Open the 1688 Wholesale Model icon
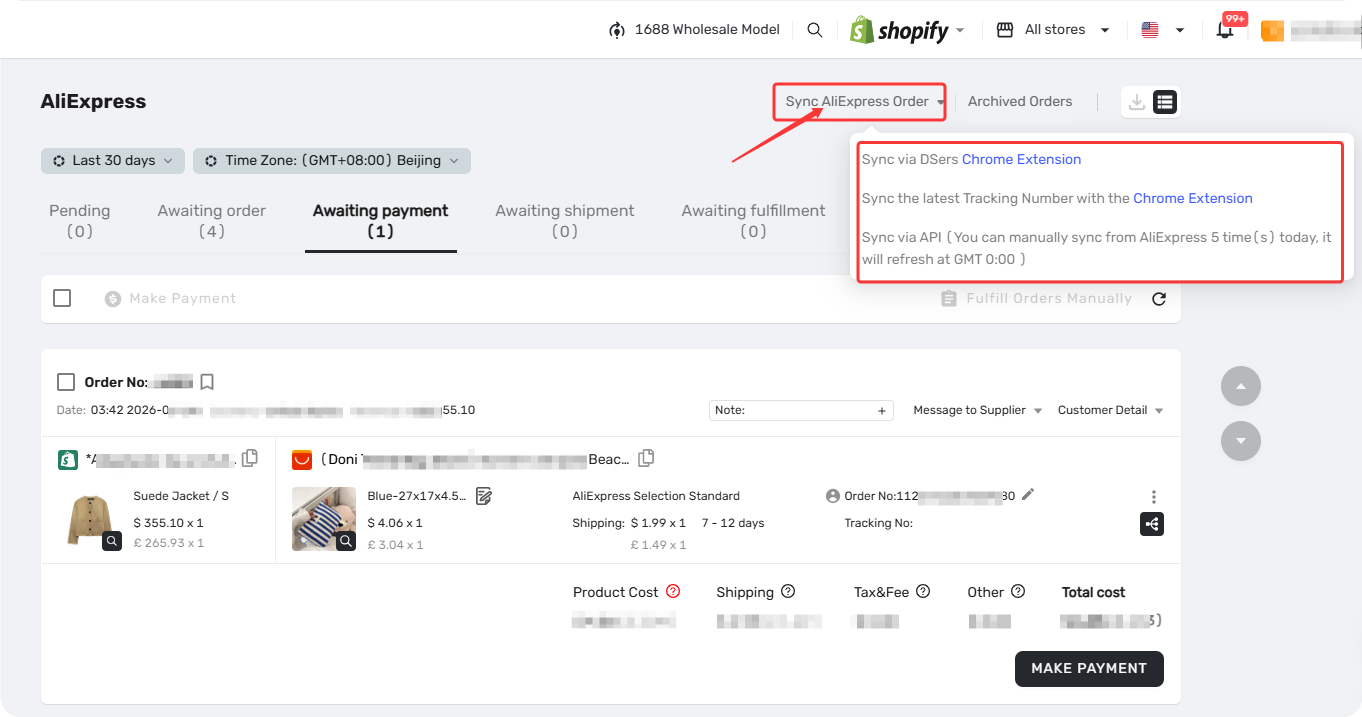 click(617, 30)
